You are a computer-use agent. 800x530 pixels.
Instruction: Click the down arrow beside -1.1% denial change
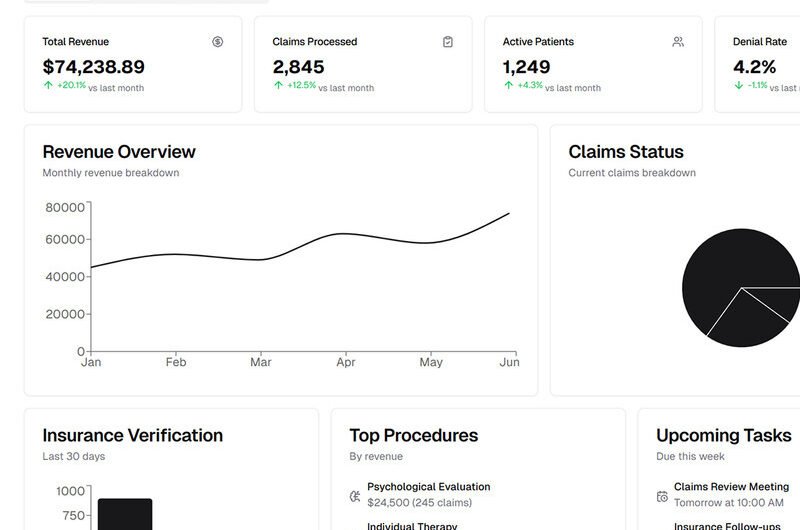coord(738,86)
